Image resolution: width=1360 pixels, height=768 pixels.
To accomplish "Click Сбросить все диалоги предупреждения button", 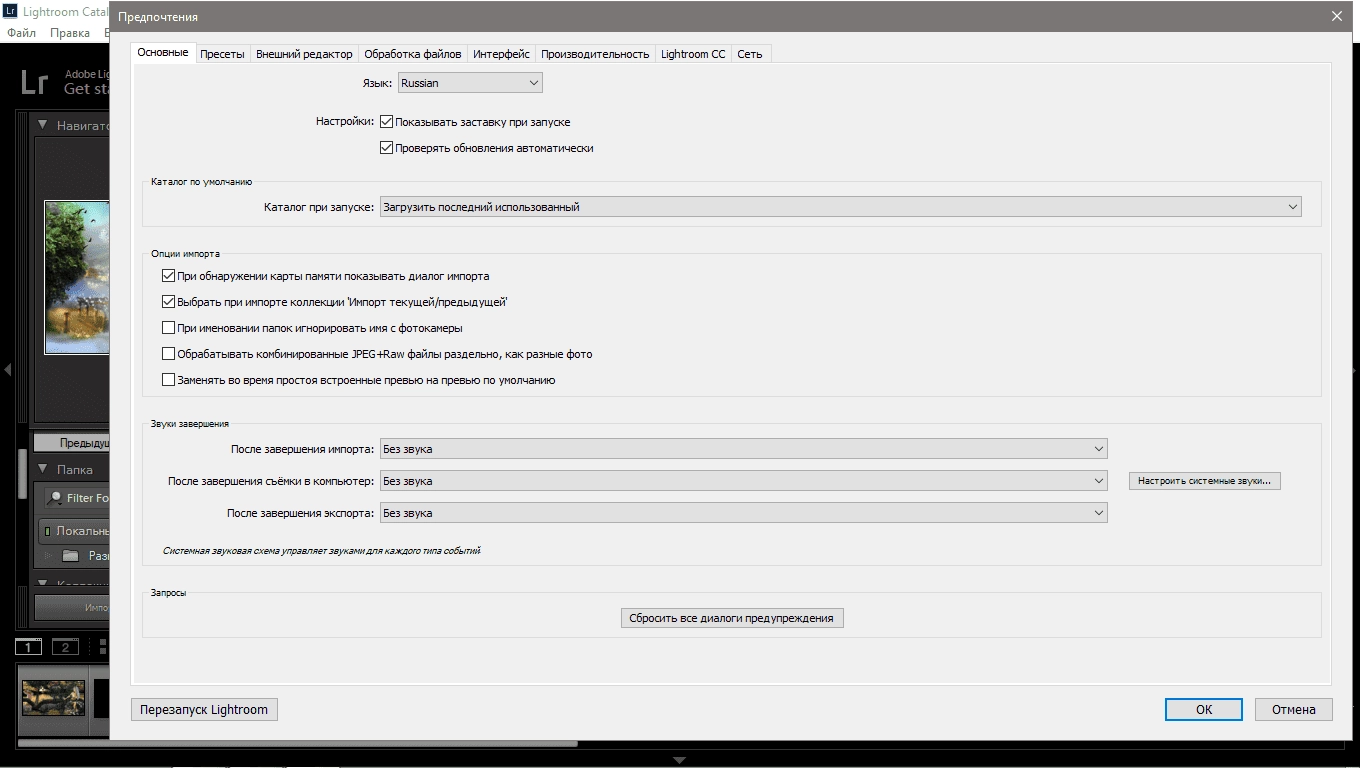I will point(732,618).
